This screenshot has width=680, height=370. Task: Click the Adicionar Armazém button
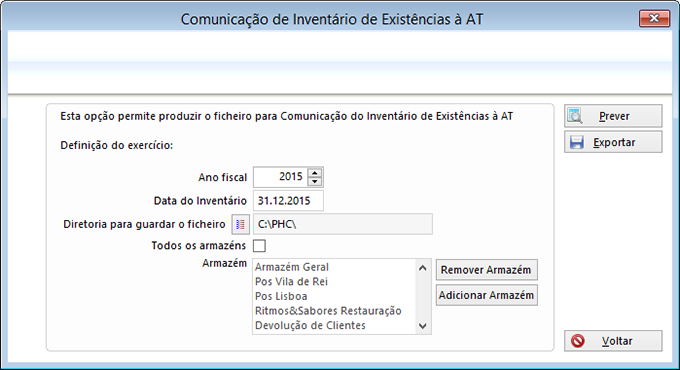[x=487, y=295]
